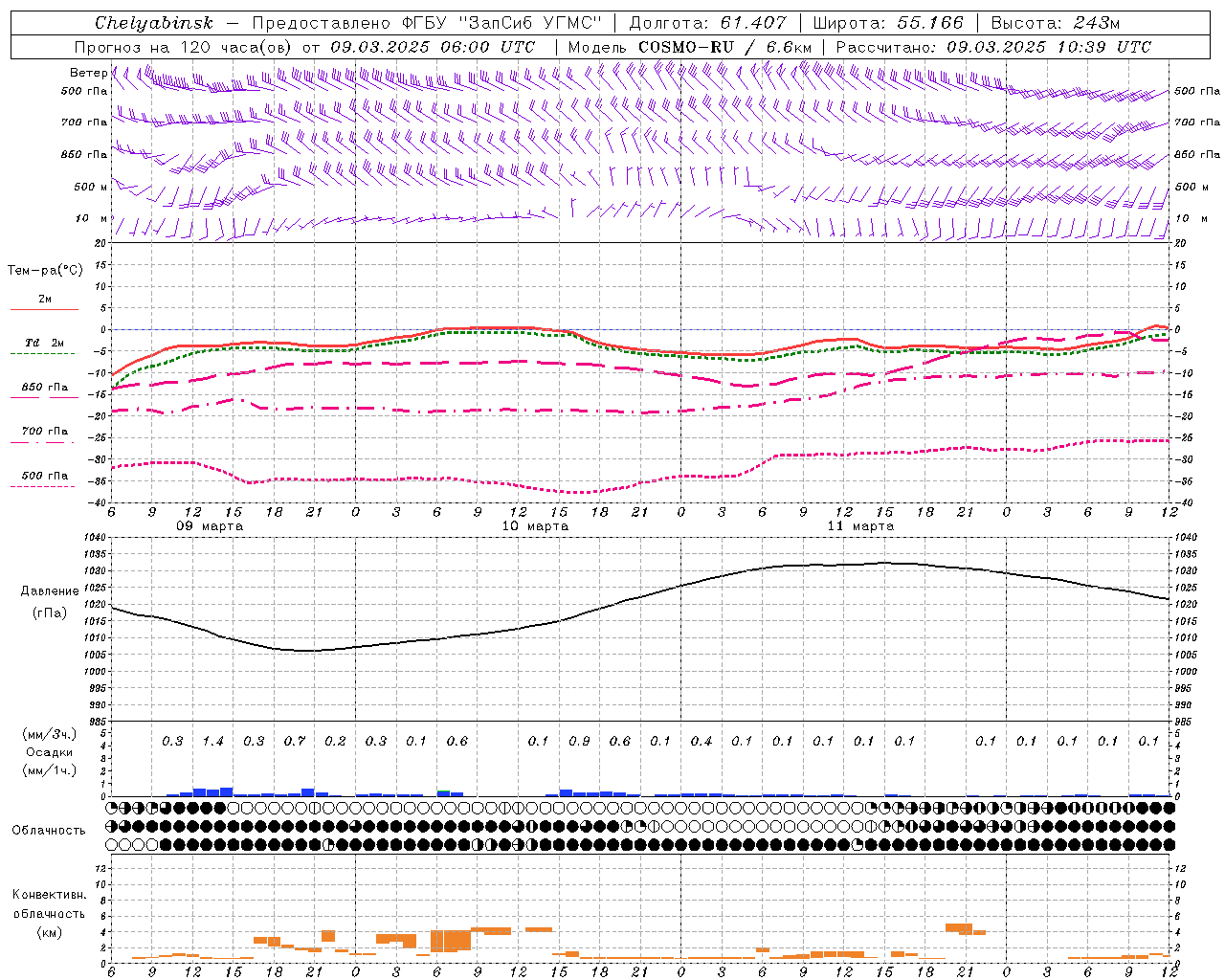The image size is (1225, 980).
Task: Select the 'Тем-ра(°C)' temperature label
Action: point(45,271)
